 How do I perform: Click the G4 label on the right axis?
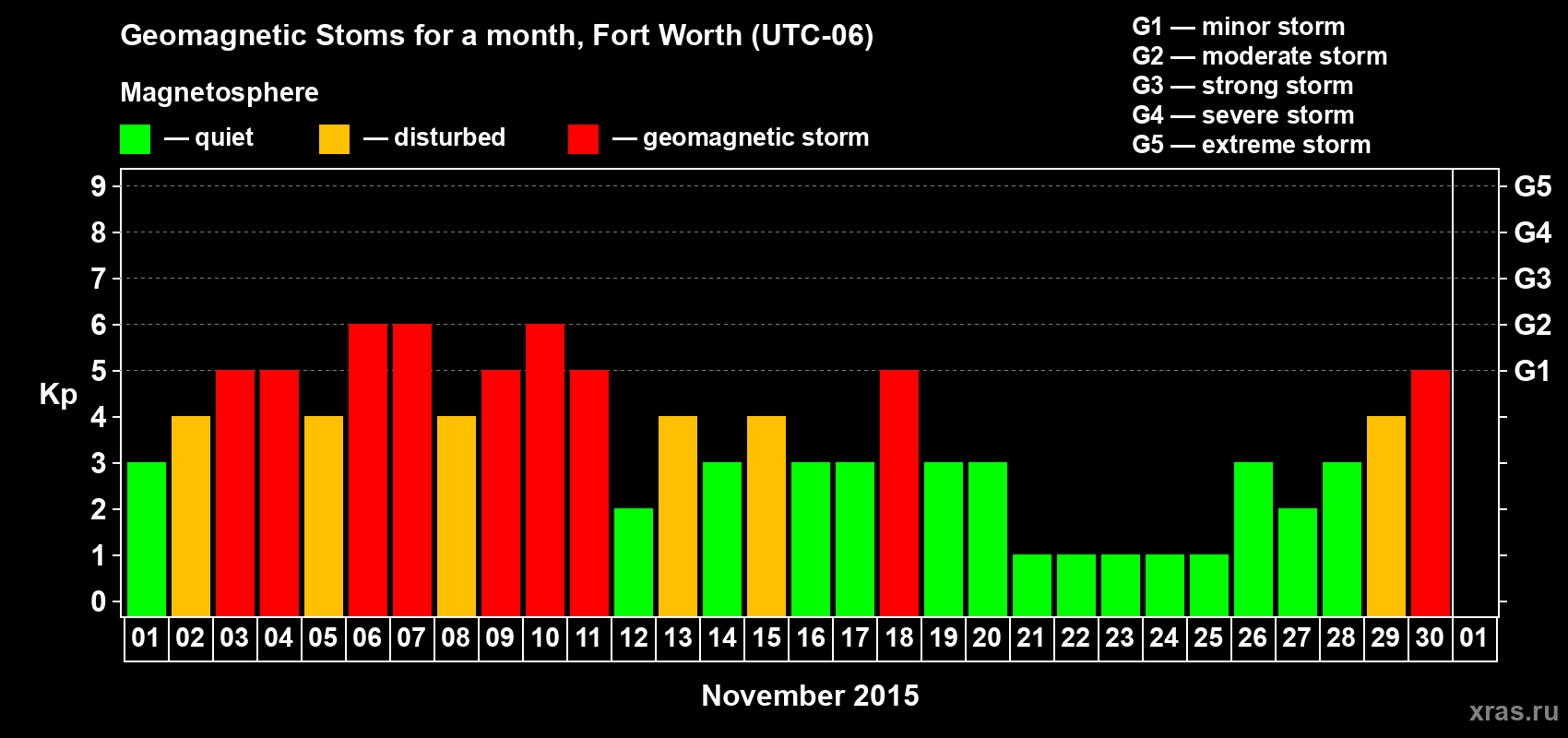click(x=1533, y=232)
